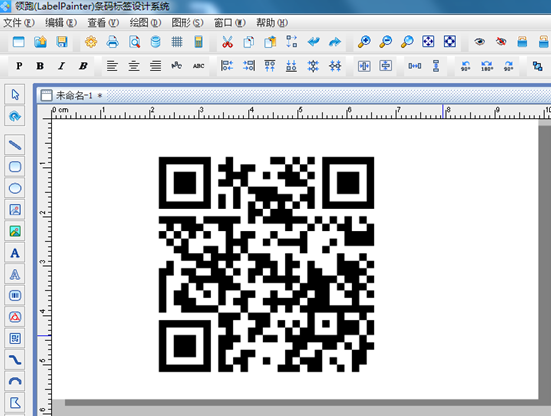Click the print preview icon
The image size is (551, 416).
coord(134,42)
